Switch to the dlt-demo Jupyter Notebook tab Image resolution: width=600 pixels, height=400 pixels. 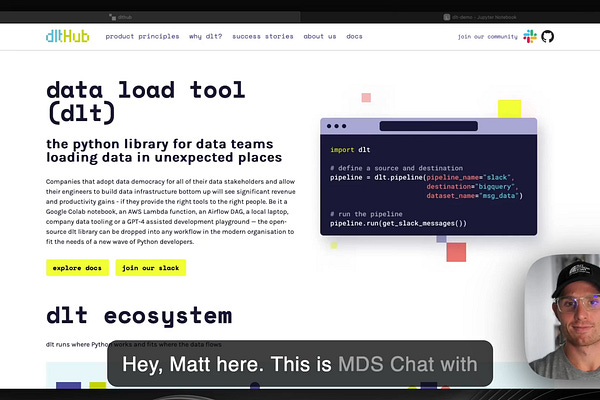(x=480, y=17)
